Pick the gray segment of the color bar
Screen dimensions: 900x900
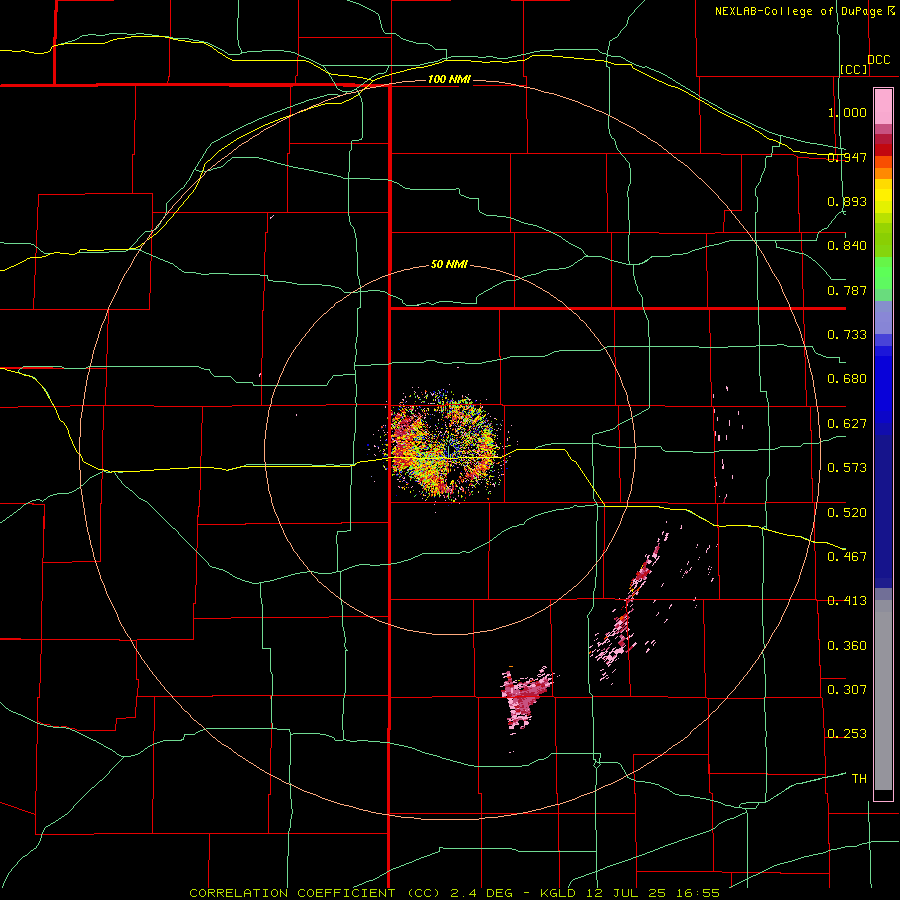pos(883,695)
